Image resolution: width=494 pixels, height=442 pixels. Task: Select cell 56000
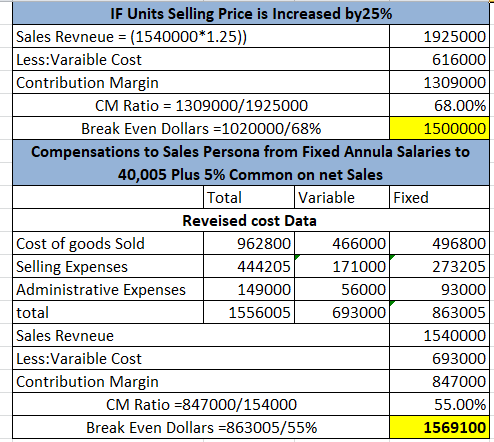[342, 289]
